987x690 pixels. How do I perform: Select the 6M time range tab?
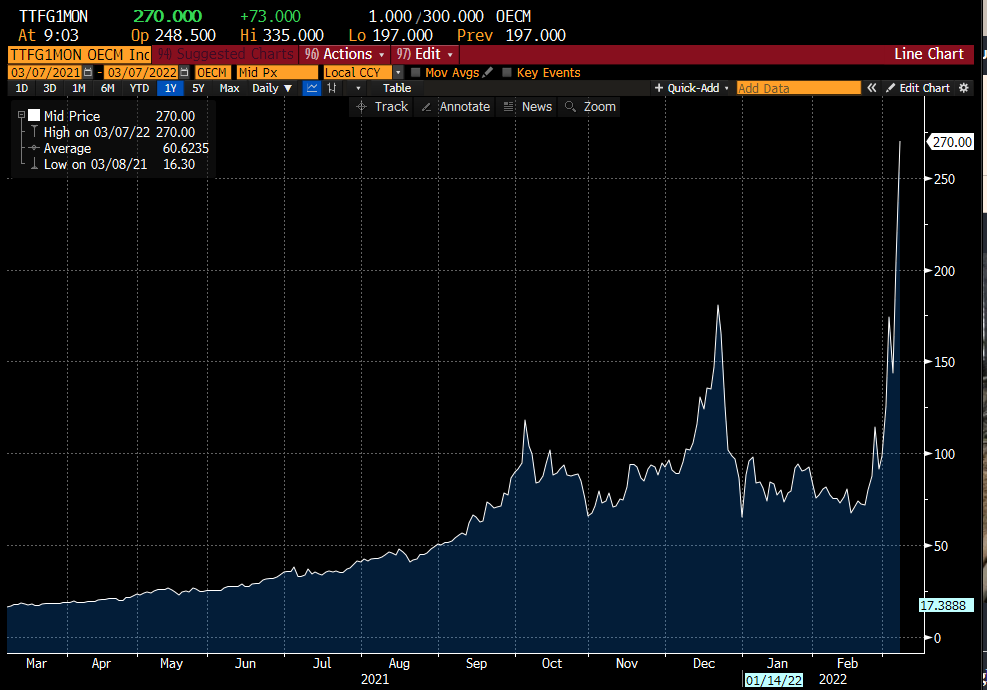coord(108,88)
